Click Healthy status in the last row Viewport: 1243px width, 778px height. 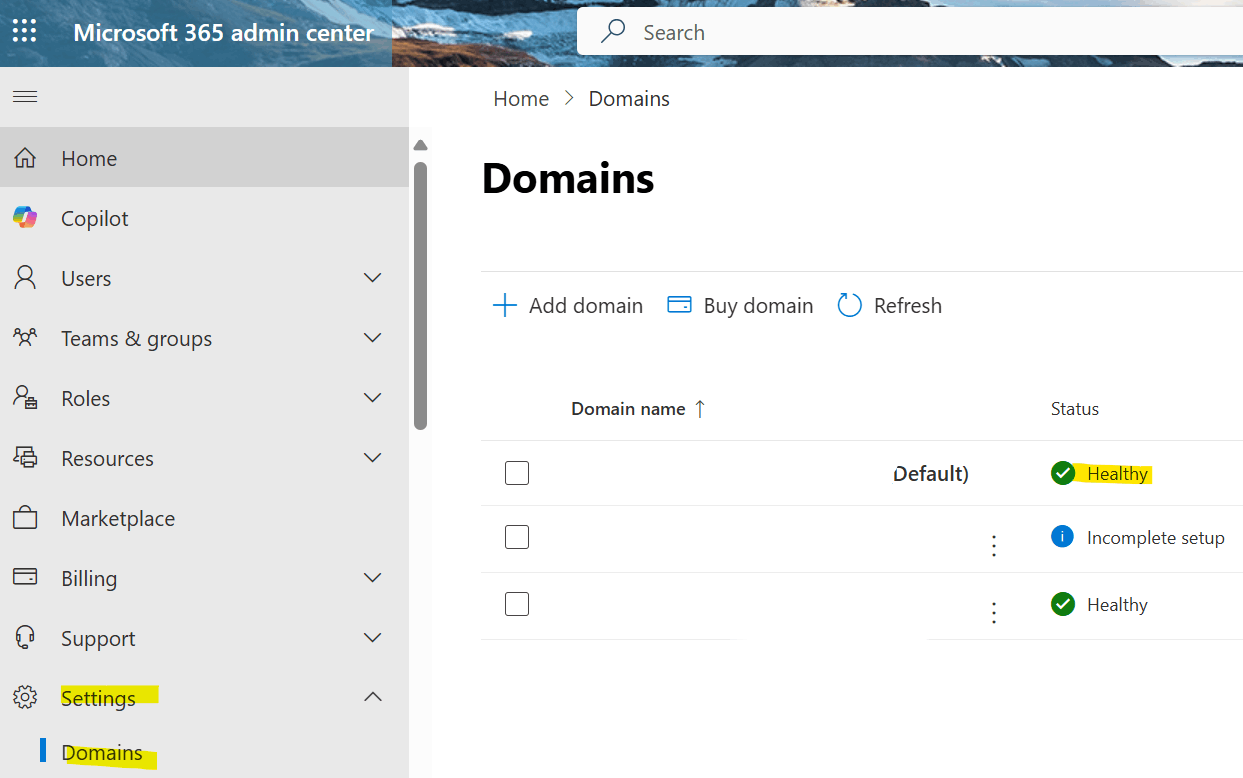[x=1117, y=604]
